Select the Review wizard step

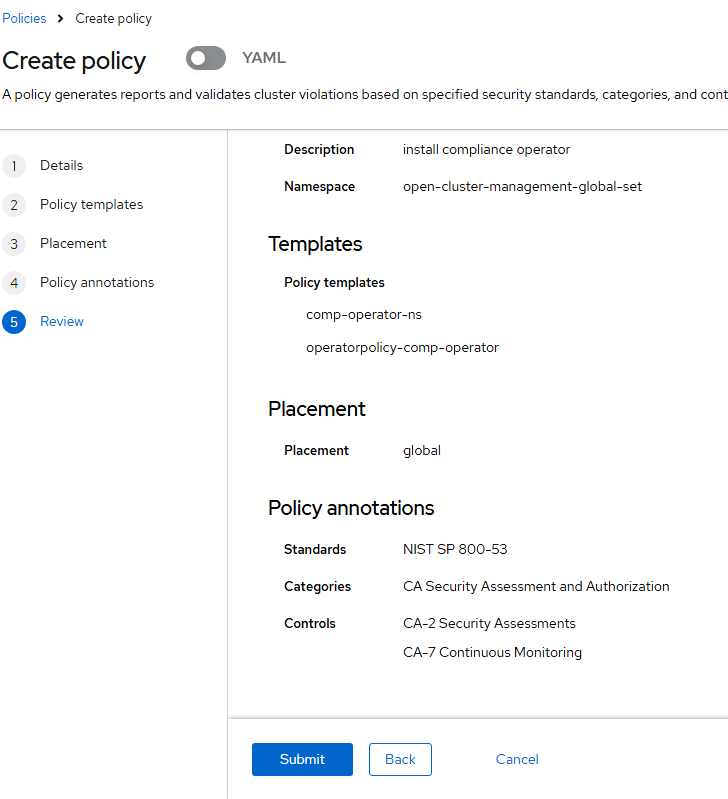pos(62,322)
